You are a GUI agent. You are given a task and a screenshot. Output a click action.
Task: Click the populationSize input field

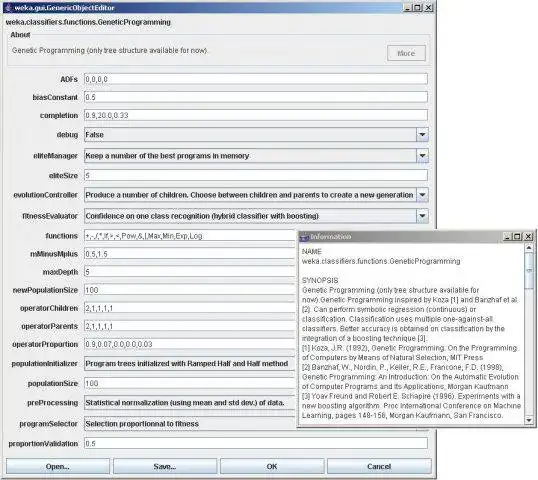coord(189,383)
